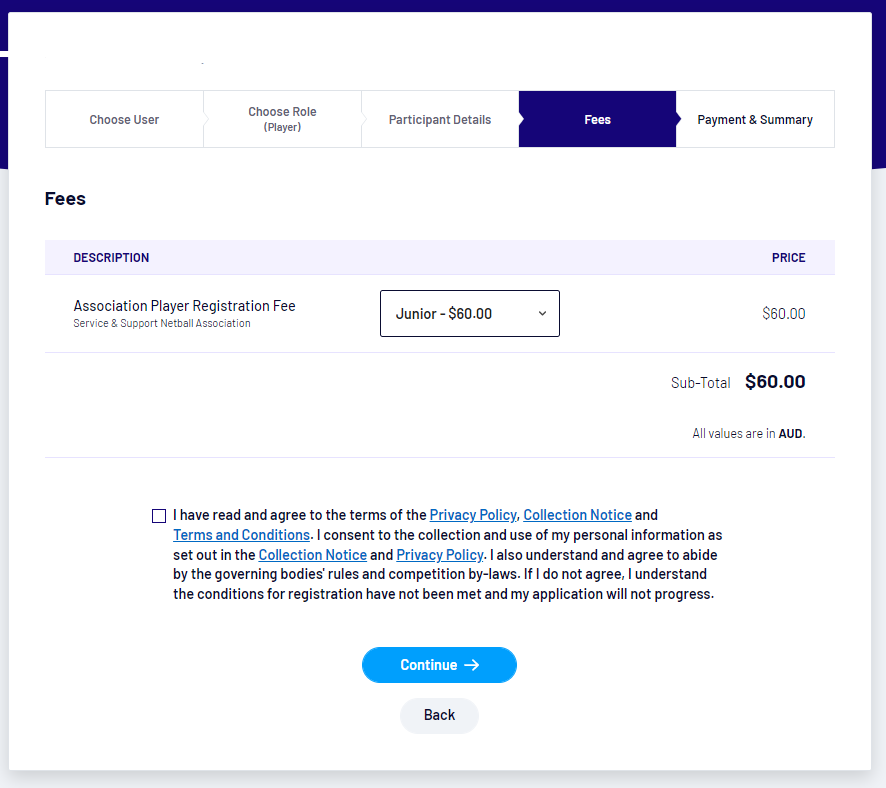Click the Continue button
The width and height of the screenshot is (886, 788).
439,665
